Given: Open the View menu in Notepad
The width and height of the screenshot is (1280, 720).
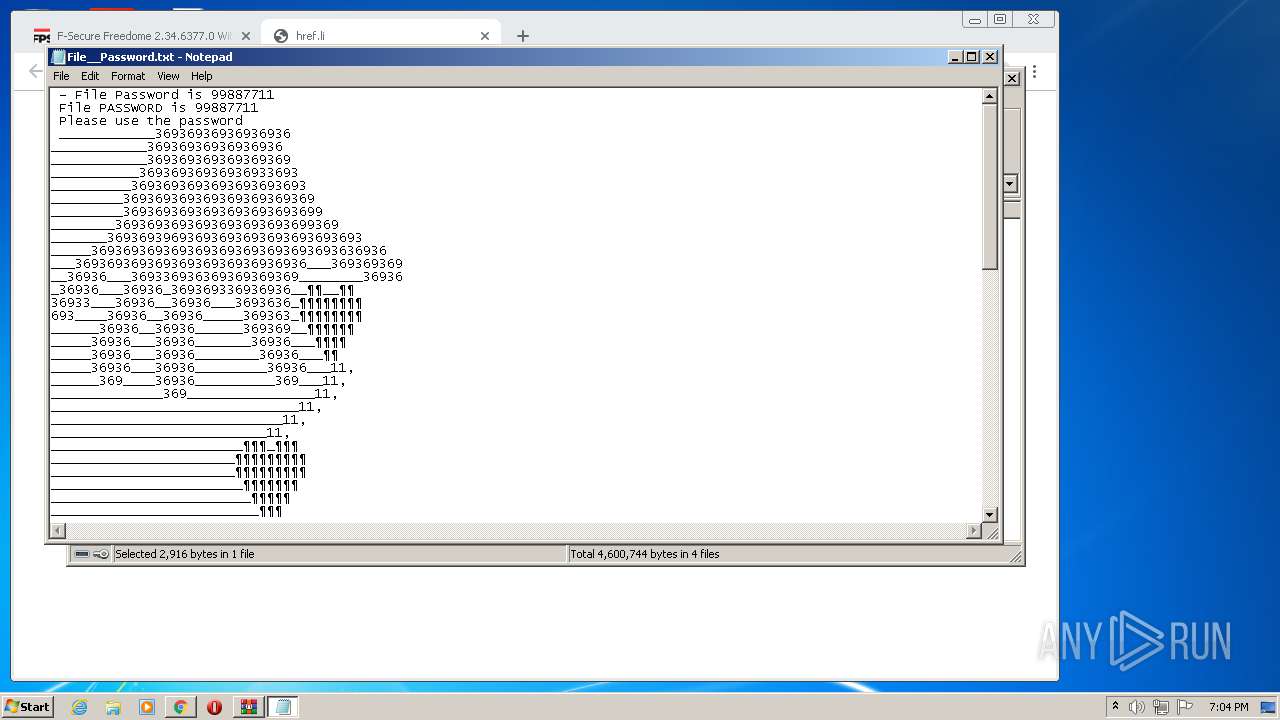Looking at the screenshot, I should coord(168,76).
